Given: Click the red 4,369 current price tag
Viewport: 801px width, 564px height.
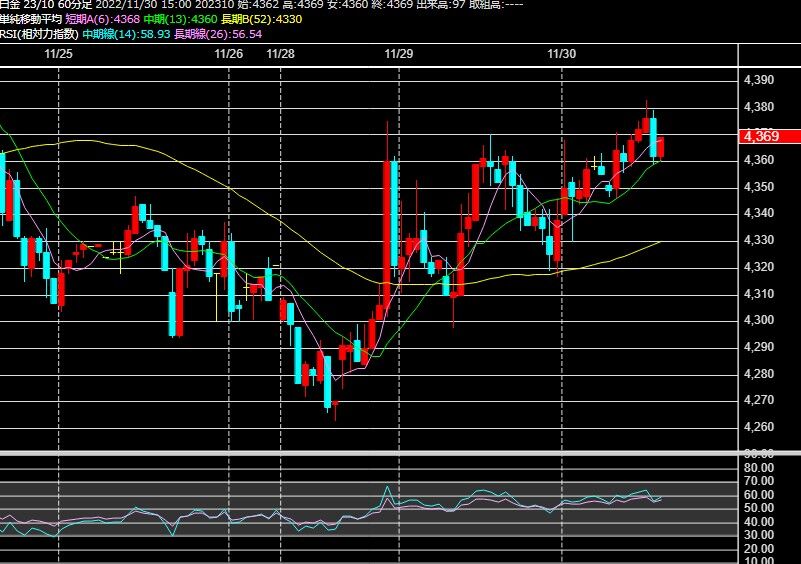Looking at the screenshot, I should click(x=769, y=136).
